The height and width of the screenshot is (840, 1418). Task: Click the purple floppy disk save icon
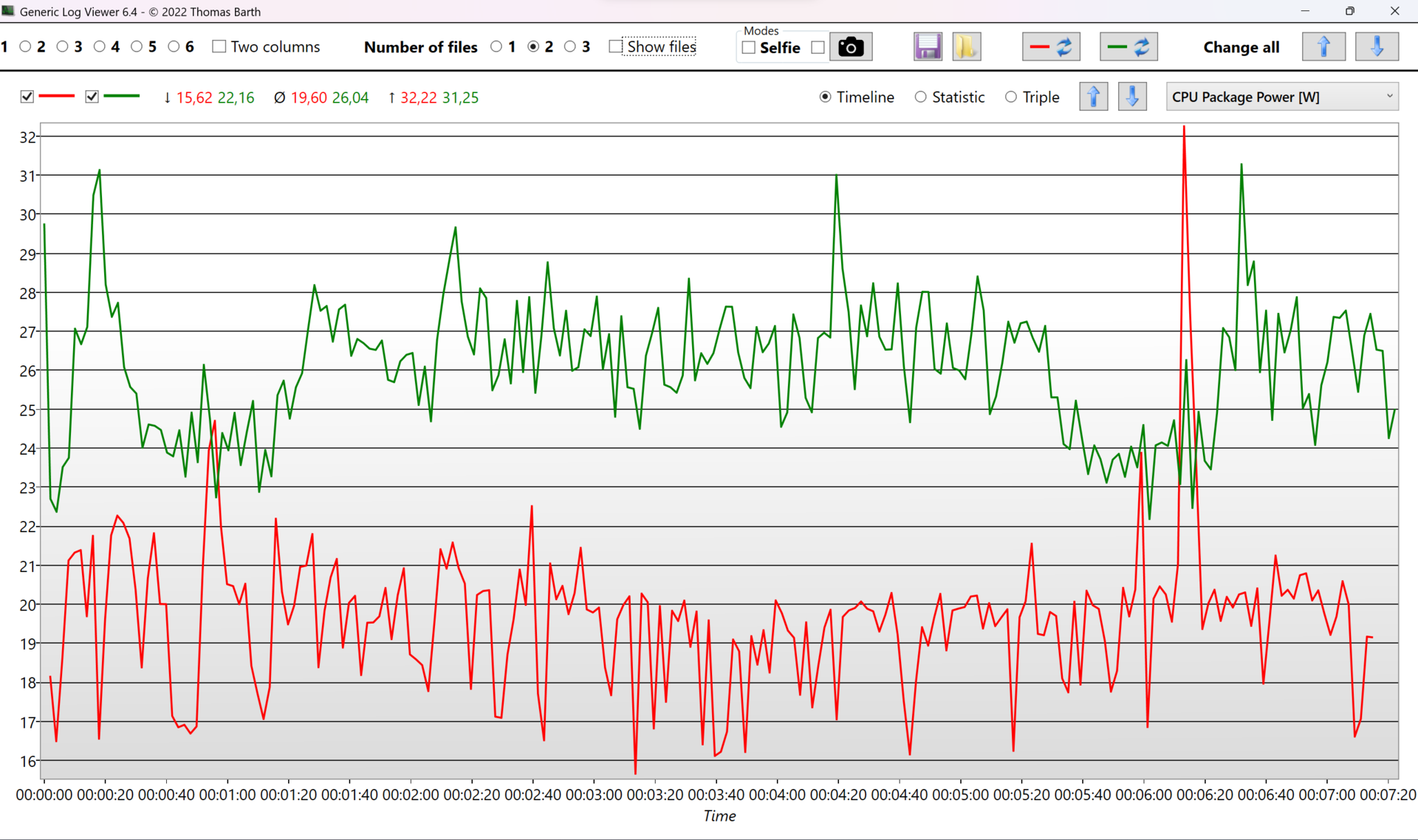928,47
